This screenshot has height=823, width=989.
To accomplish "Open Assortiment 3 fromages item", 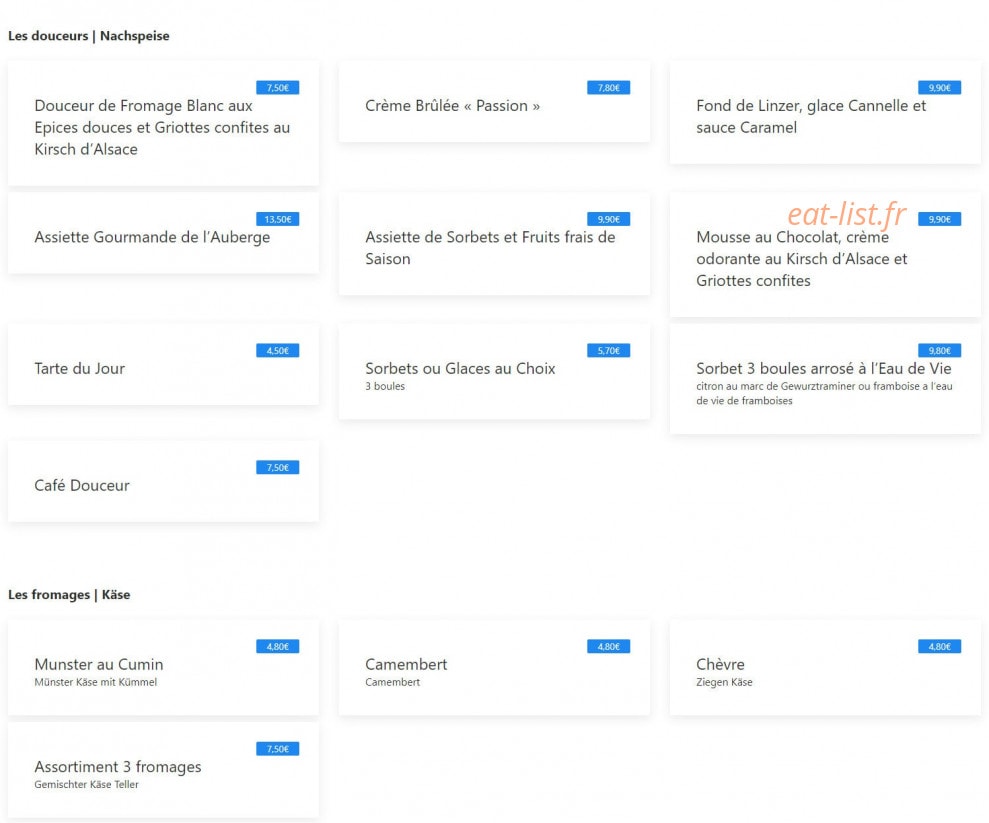I will [x=163, y=770].
